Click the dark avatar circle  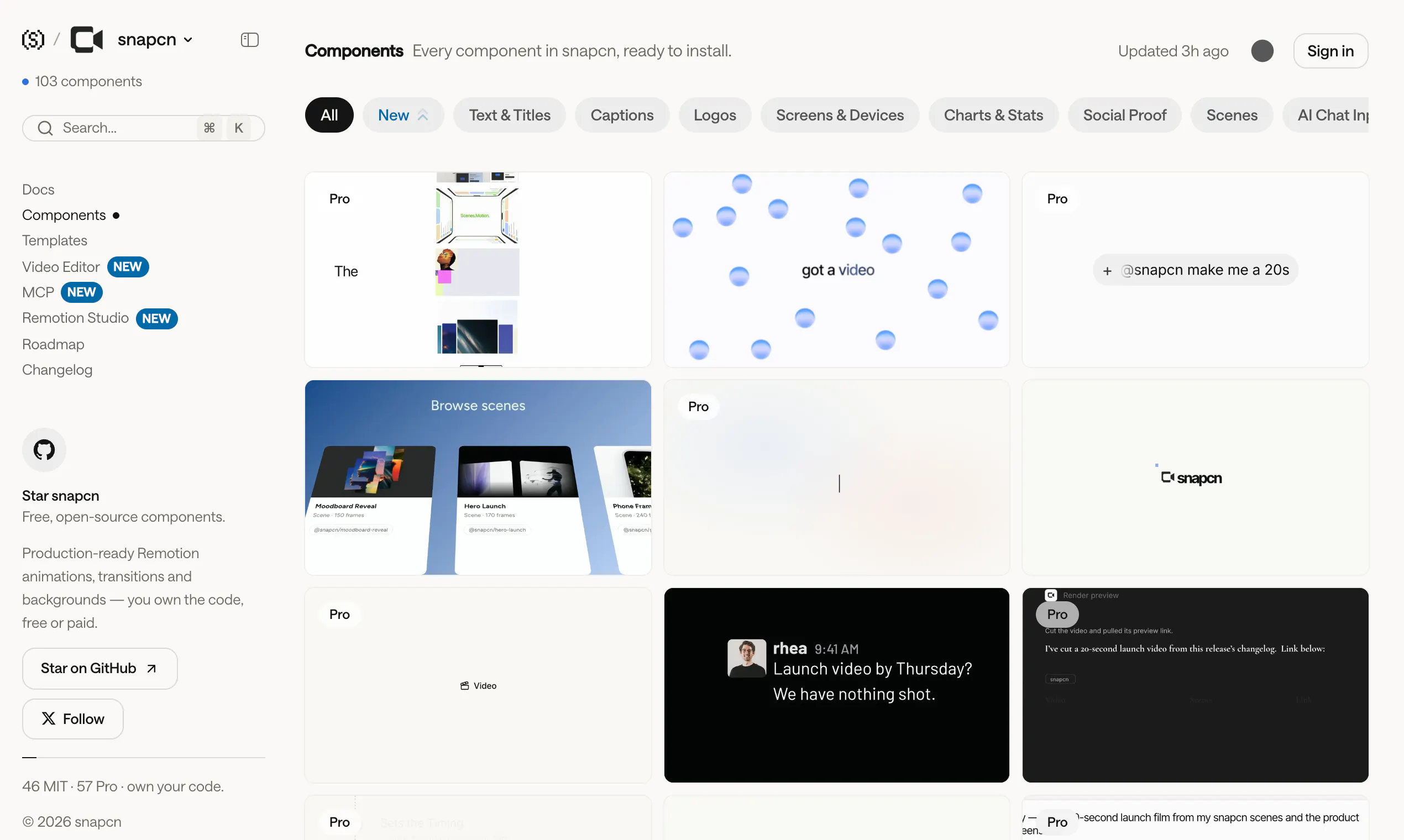1262,51
